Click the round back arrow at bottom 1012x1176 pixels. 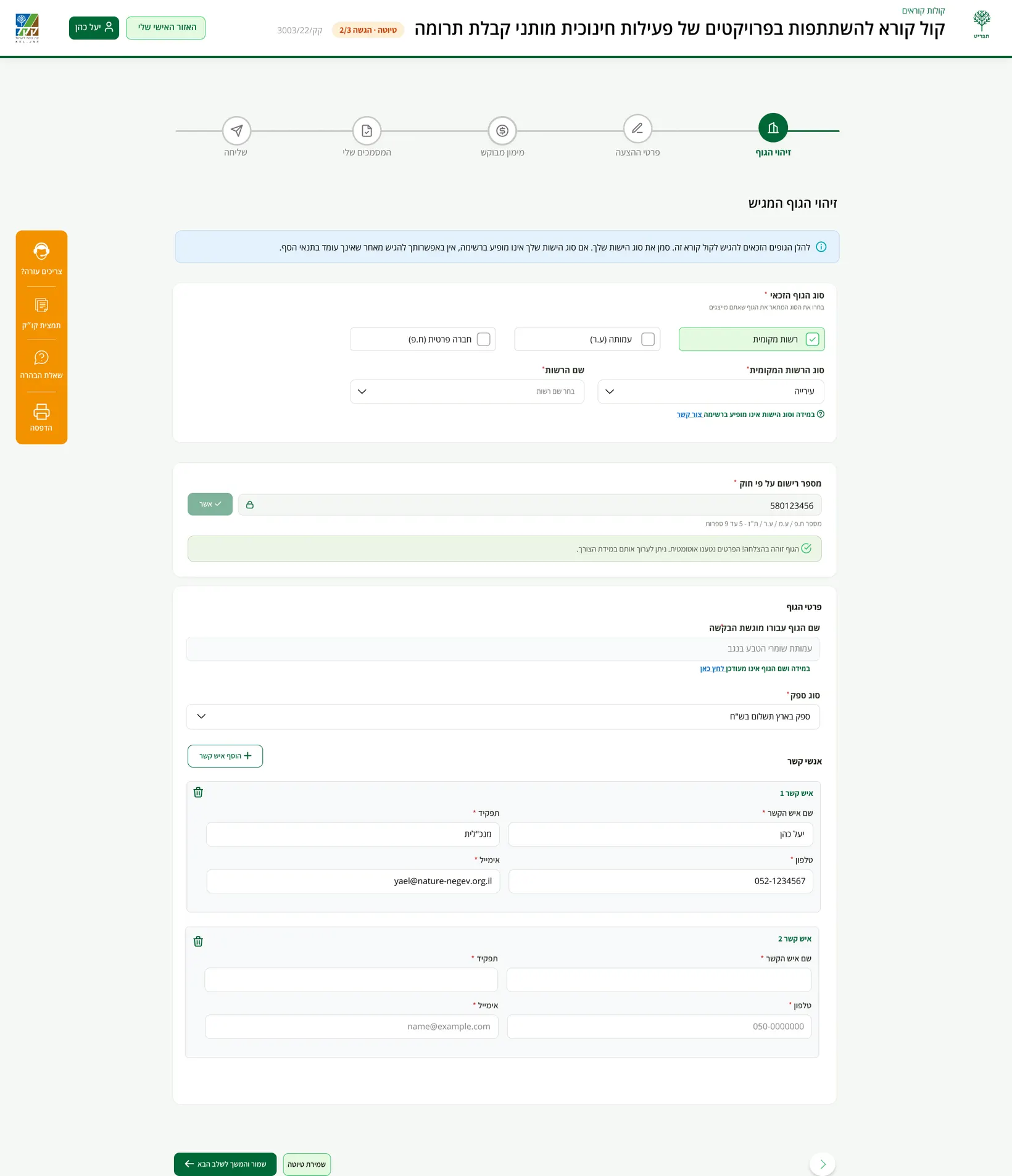[x=823, y=1164]
